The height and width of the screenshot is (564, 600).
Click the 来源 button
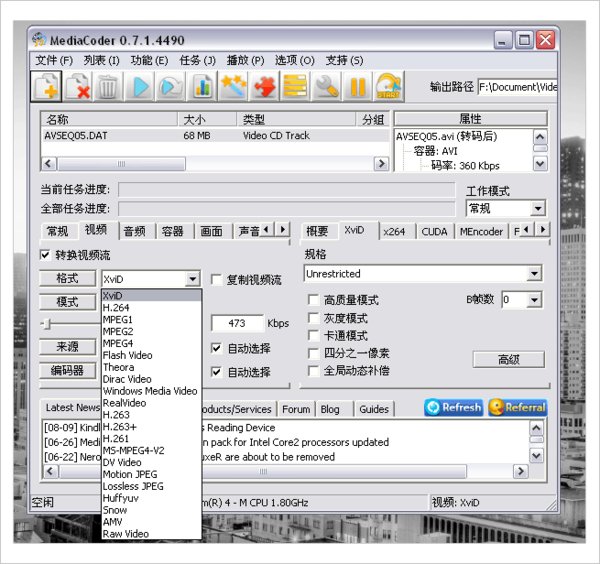67,347
